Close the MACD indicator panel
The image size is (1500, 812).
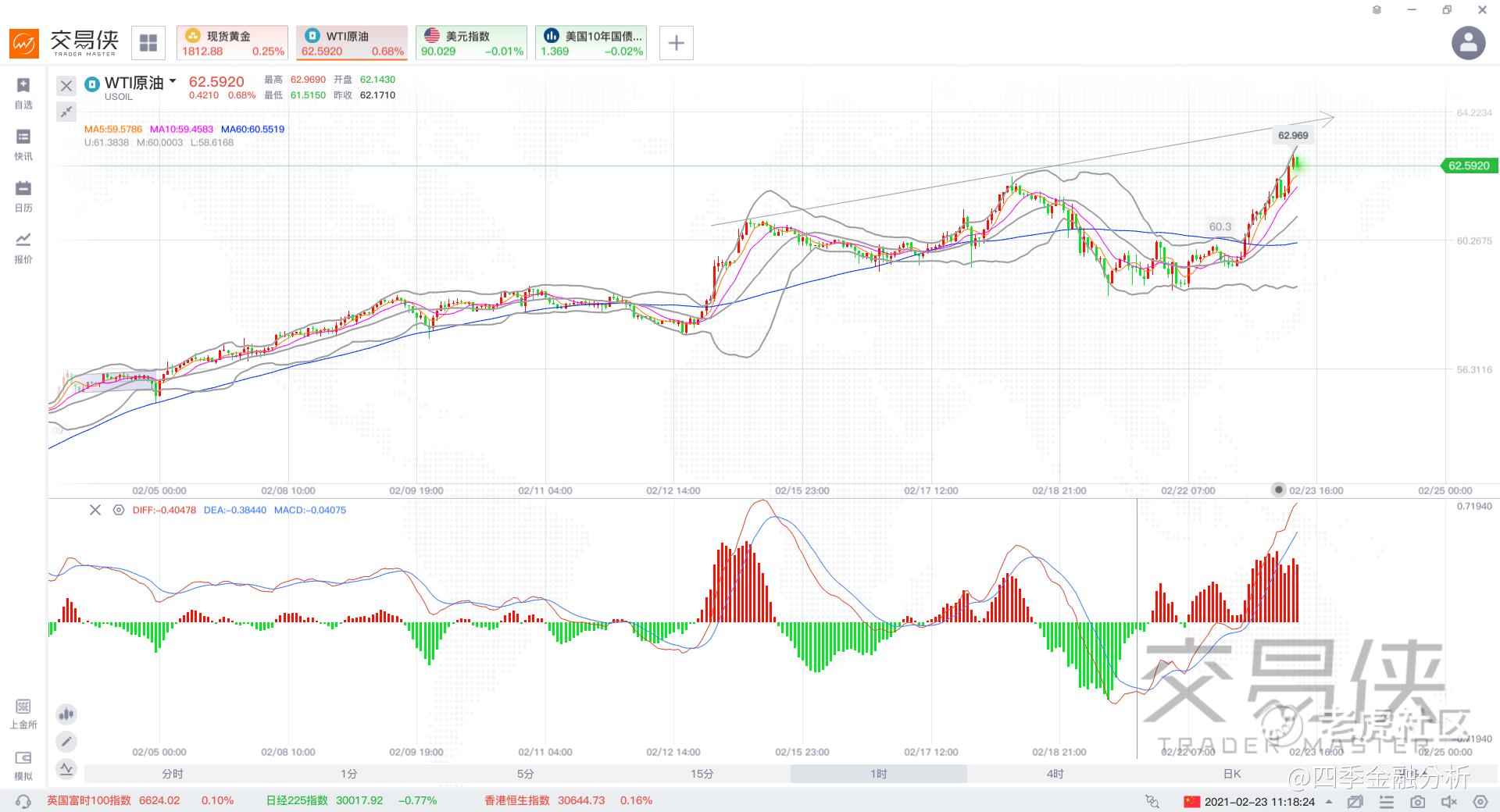(95, 510)
